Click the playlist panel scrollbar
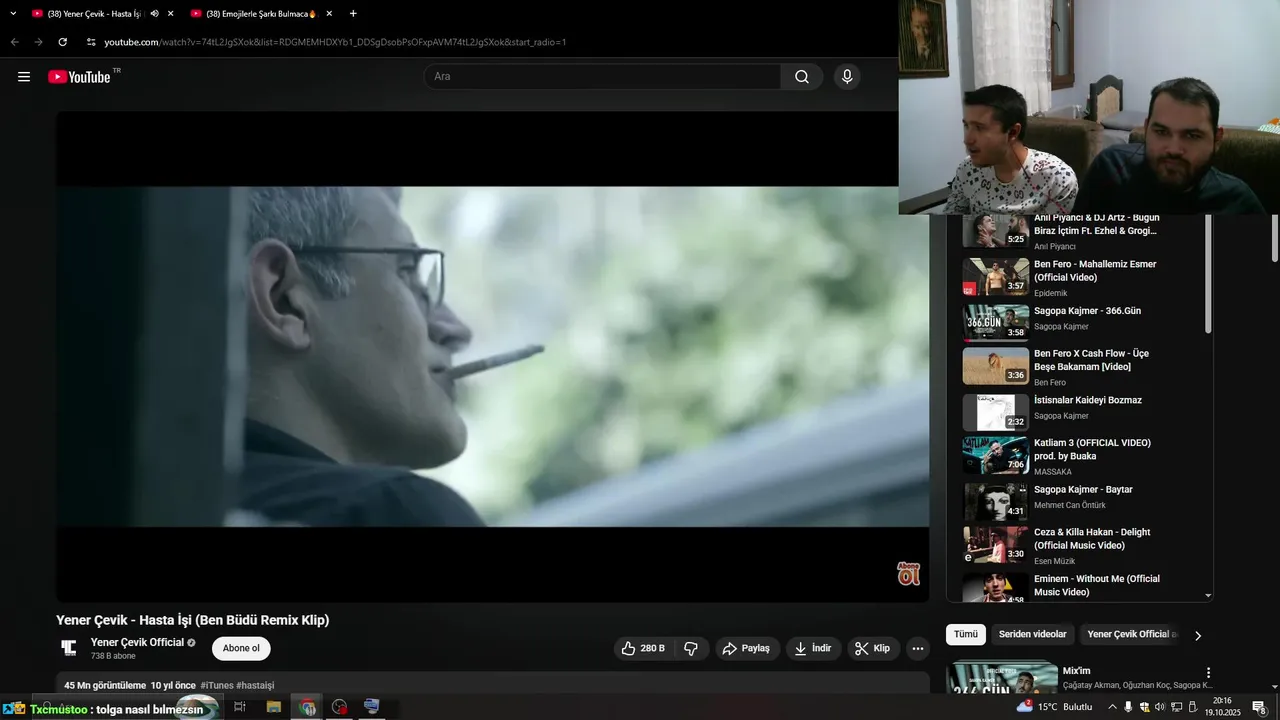Viewport: 1280px width, 720px height. (x=1208, y=274)
